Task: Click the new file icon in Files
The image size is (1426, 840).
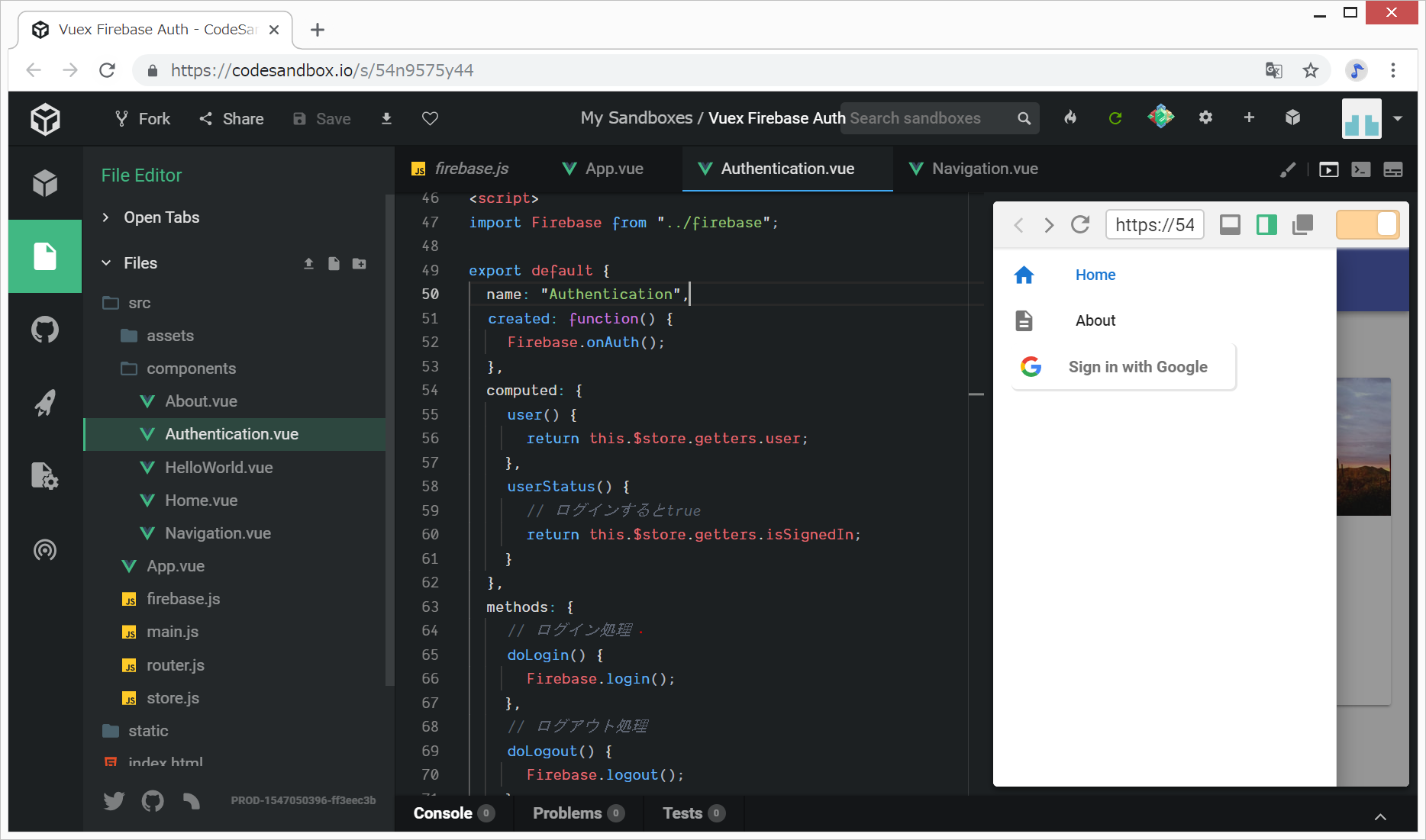Action: click(334, 263)
